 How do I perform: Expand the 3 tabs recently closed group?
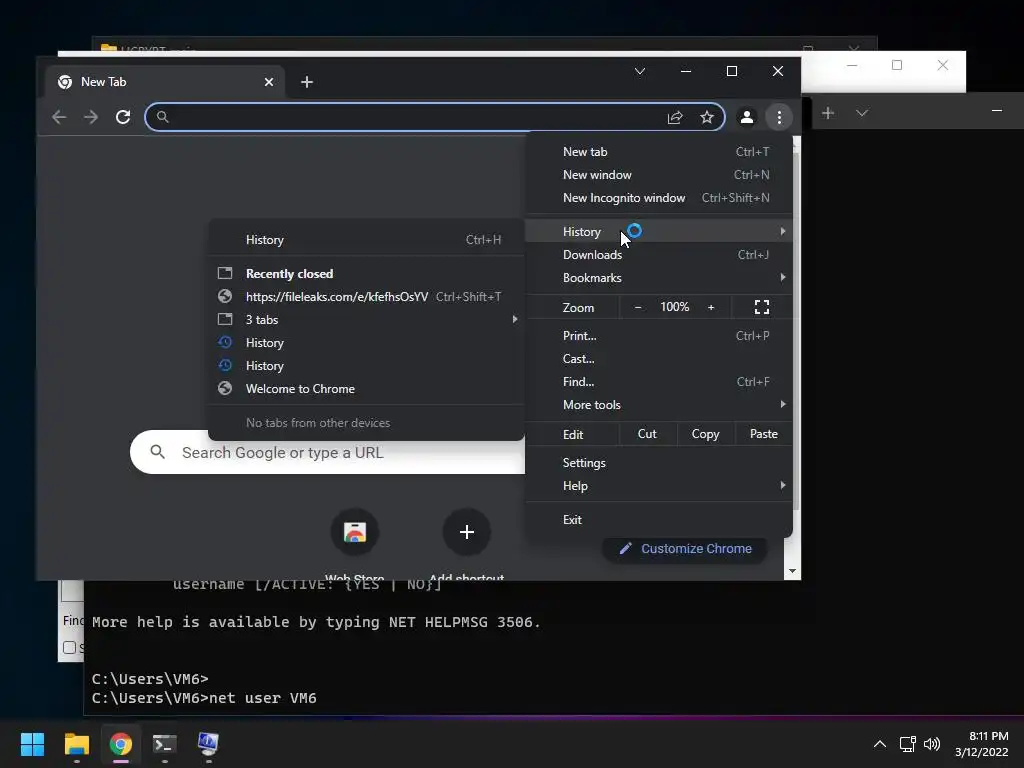[x=366, y=319]
